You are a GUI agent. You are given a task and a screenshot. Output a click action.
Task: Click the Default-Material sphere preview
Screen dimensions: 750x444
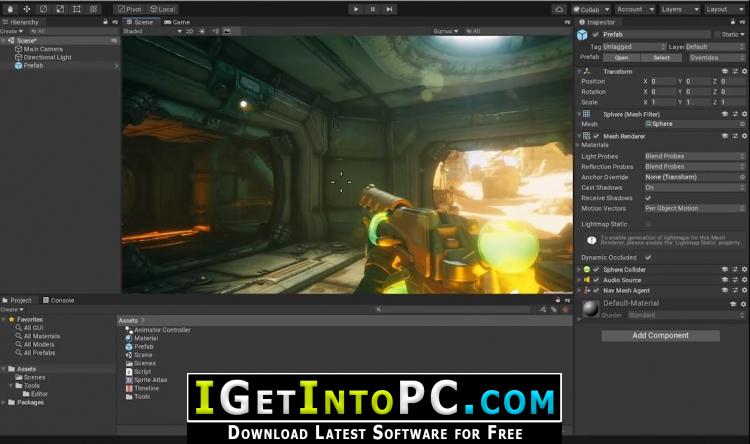[591, 309]
